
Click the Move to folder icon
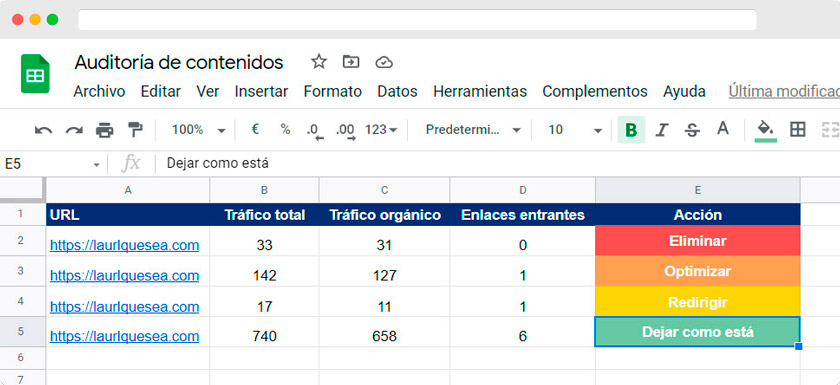pyautogui.click(x=351, y=62)
